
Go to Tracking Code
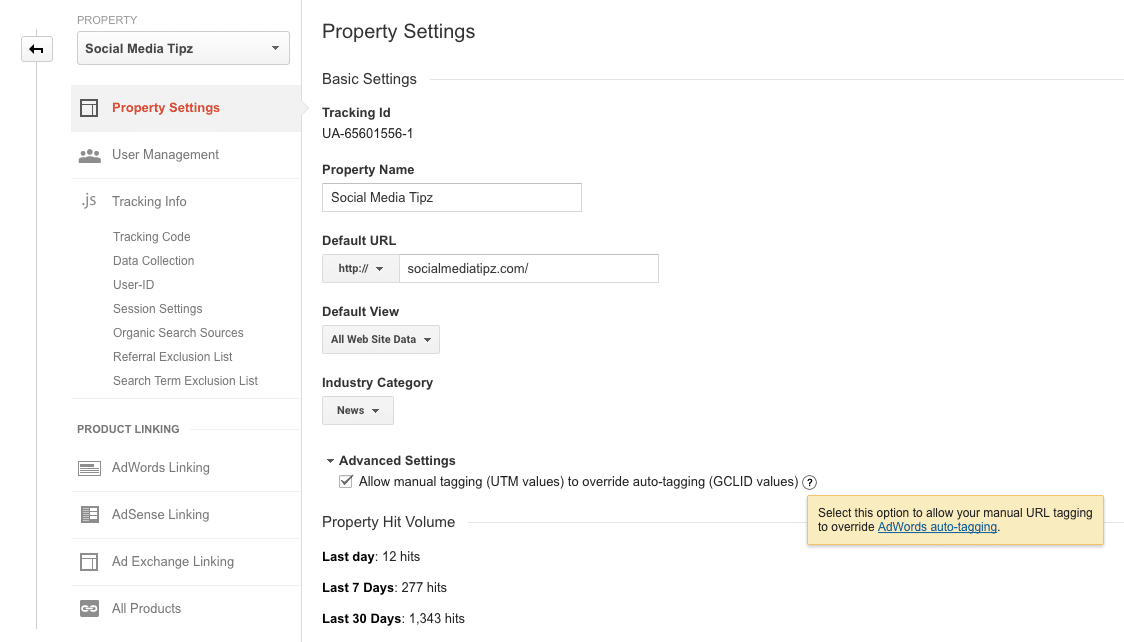[151, 236]
